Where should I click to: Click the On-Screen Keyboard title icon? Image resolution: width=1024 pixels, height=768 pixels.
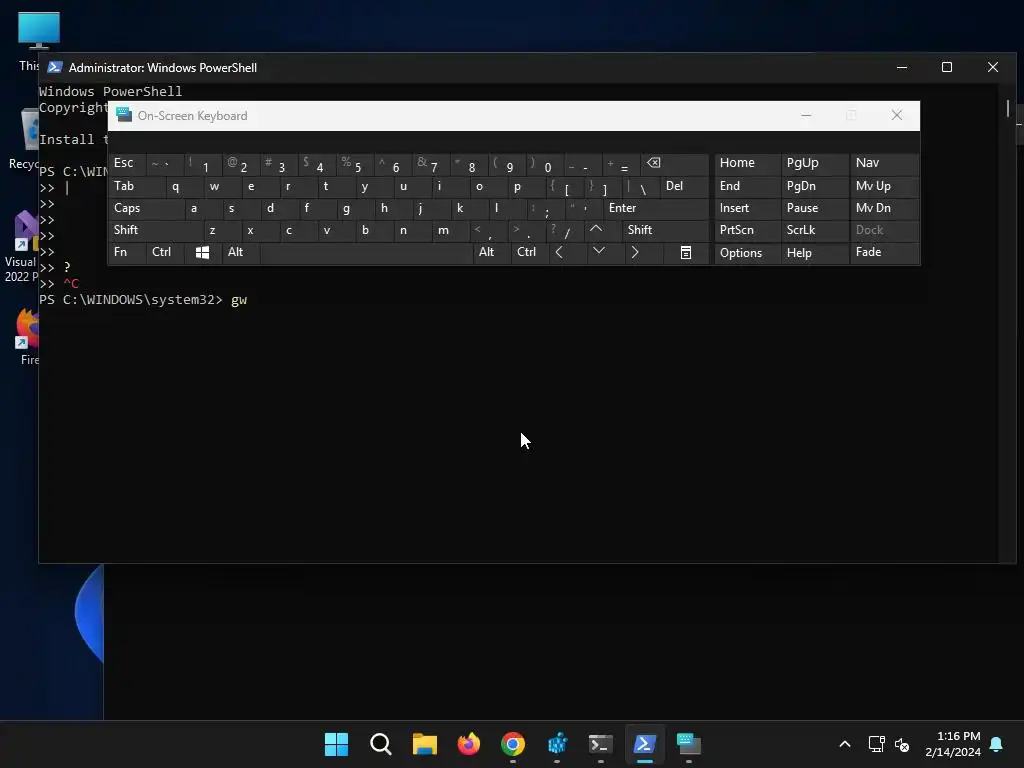tap(123, 116)
